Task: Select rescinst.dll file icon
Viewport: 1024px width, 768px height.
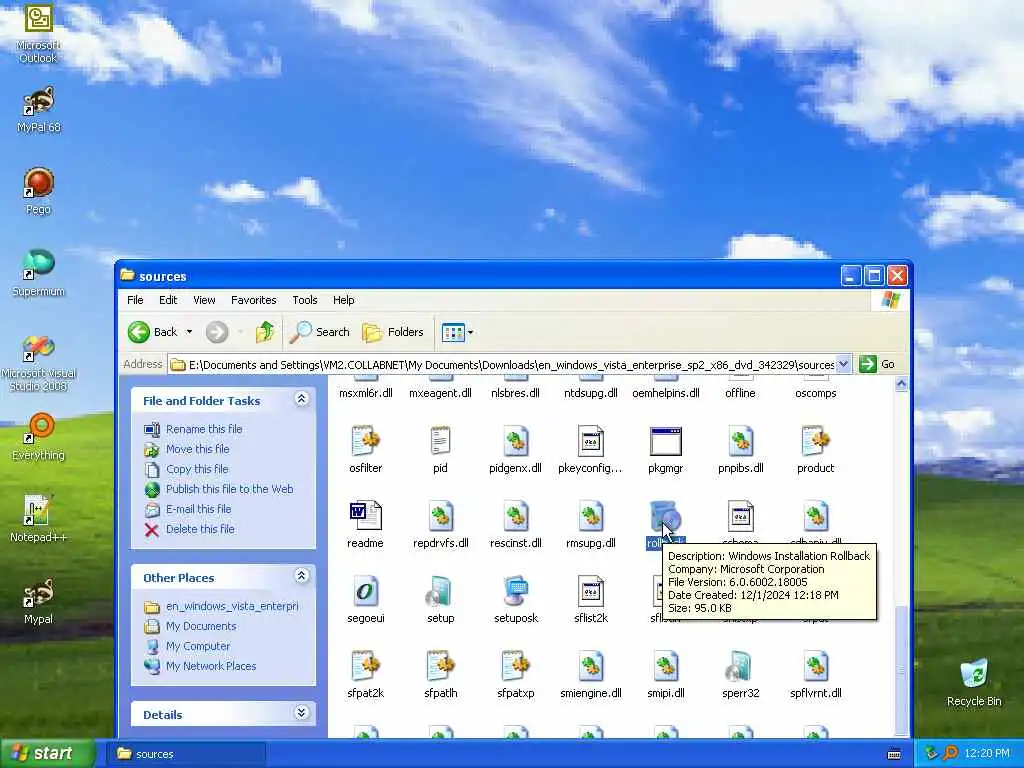Action: [x=515, y=517]
